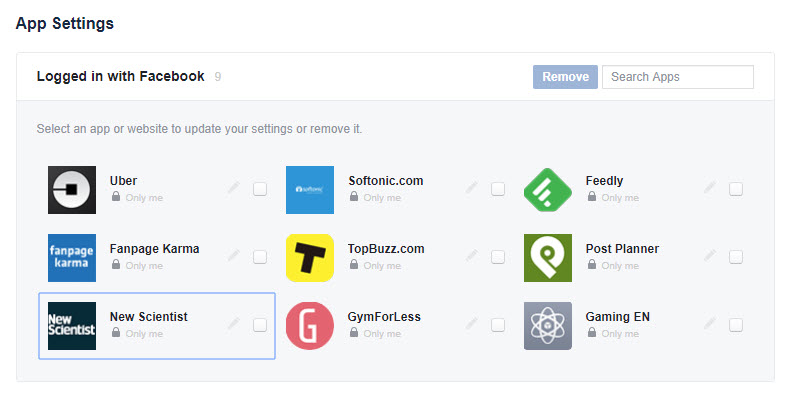
Task: Click the Uber app icon
Action: pos(72,190)
